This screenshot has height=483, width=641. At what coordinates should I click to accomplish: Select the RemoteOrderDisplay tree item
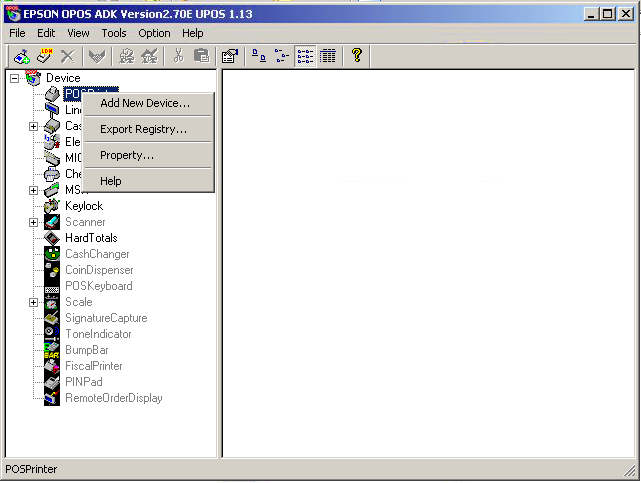(x=113, y=398)
